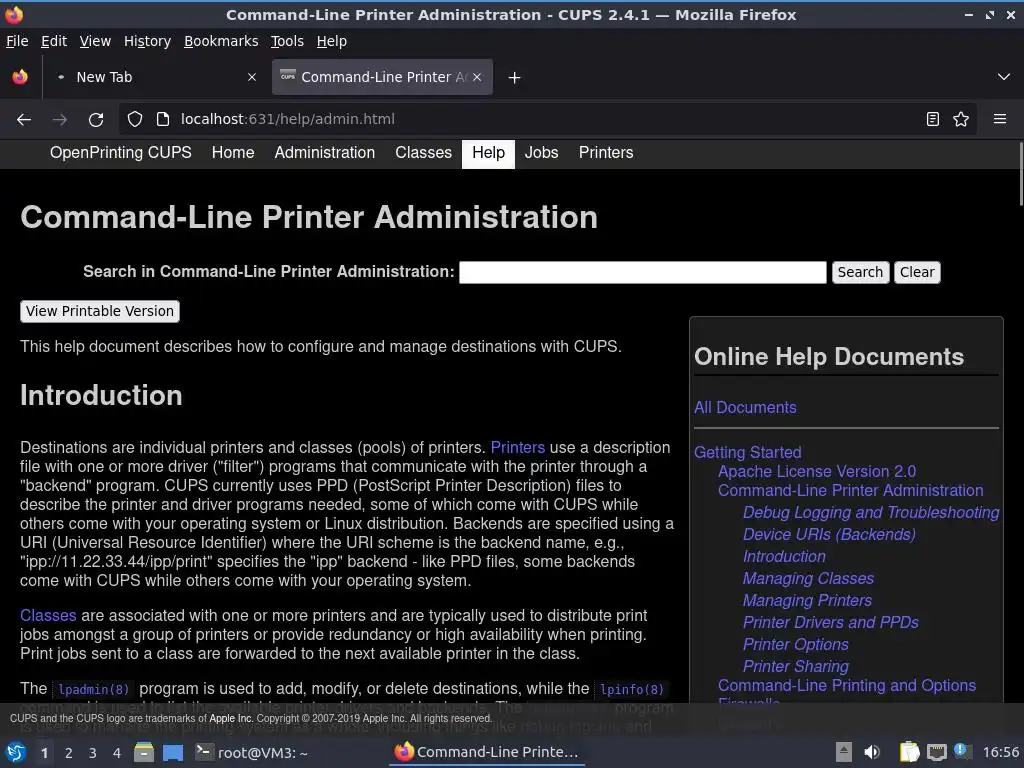Screen dimensions: 1024x768
Task: Go back with the browser back arrow
Action: tap(24, 120)
